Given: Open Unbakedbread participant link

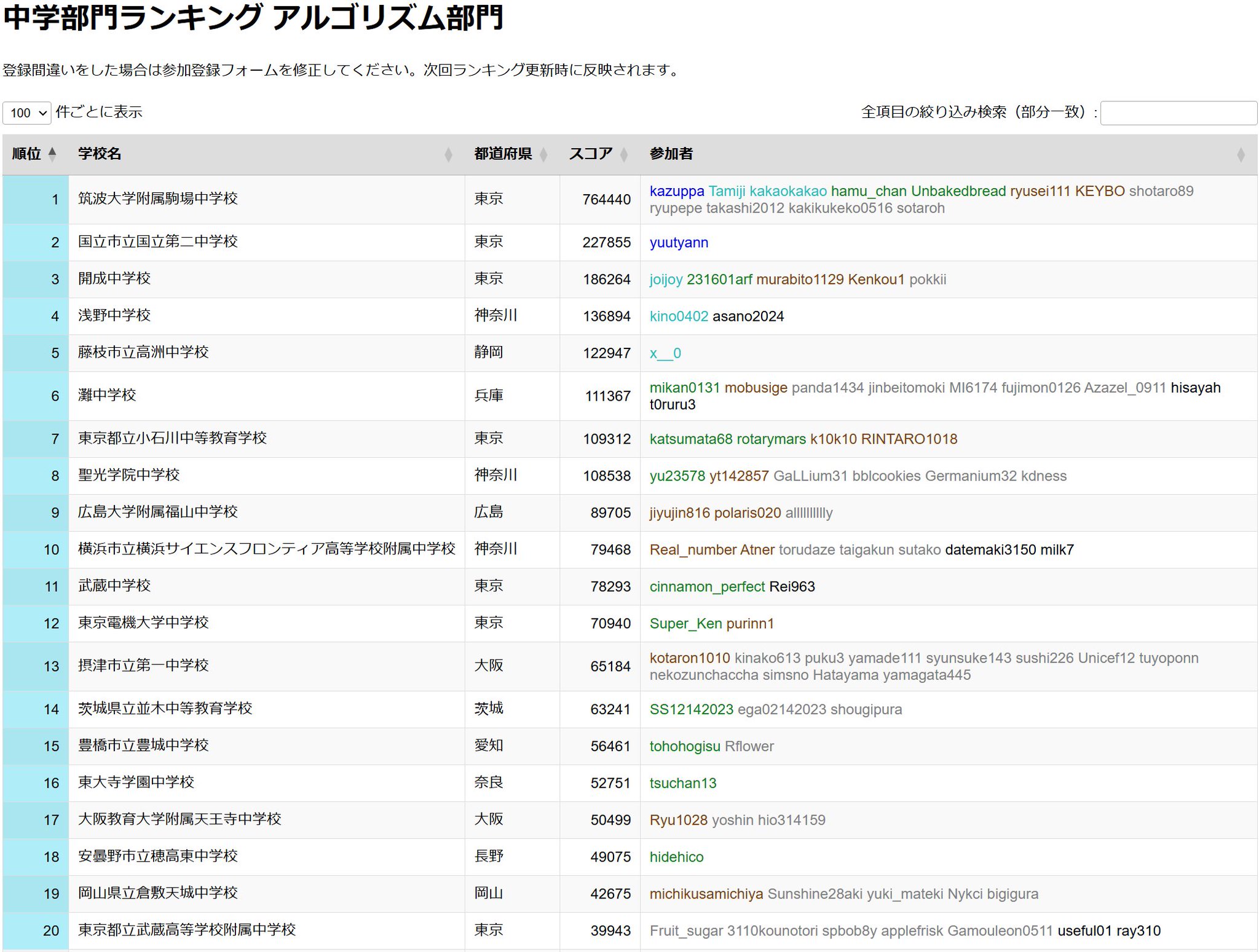Looking at the screenshot, I should coord(958,191).
